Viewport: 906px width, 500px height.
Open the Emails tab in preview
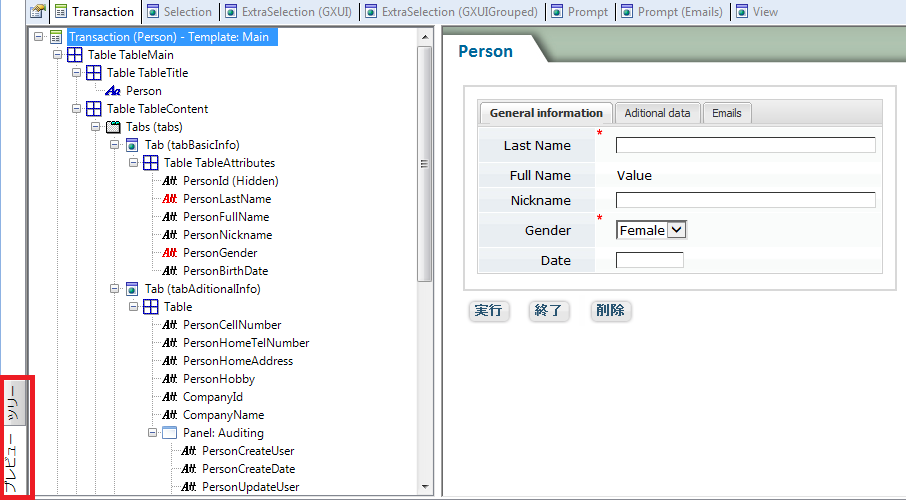pyautogui.click(x=726, y=113)
